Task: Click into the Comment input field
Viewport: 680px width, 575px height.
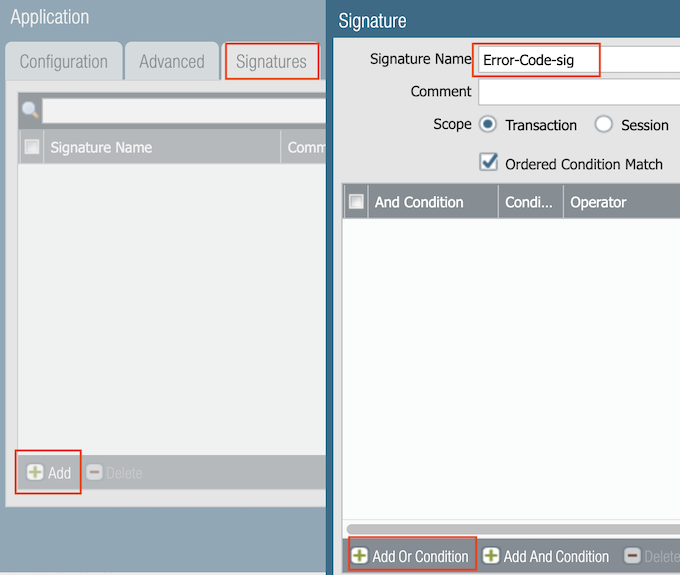Action: coord(579,92)
